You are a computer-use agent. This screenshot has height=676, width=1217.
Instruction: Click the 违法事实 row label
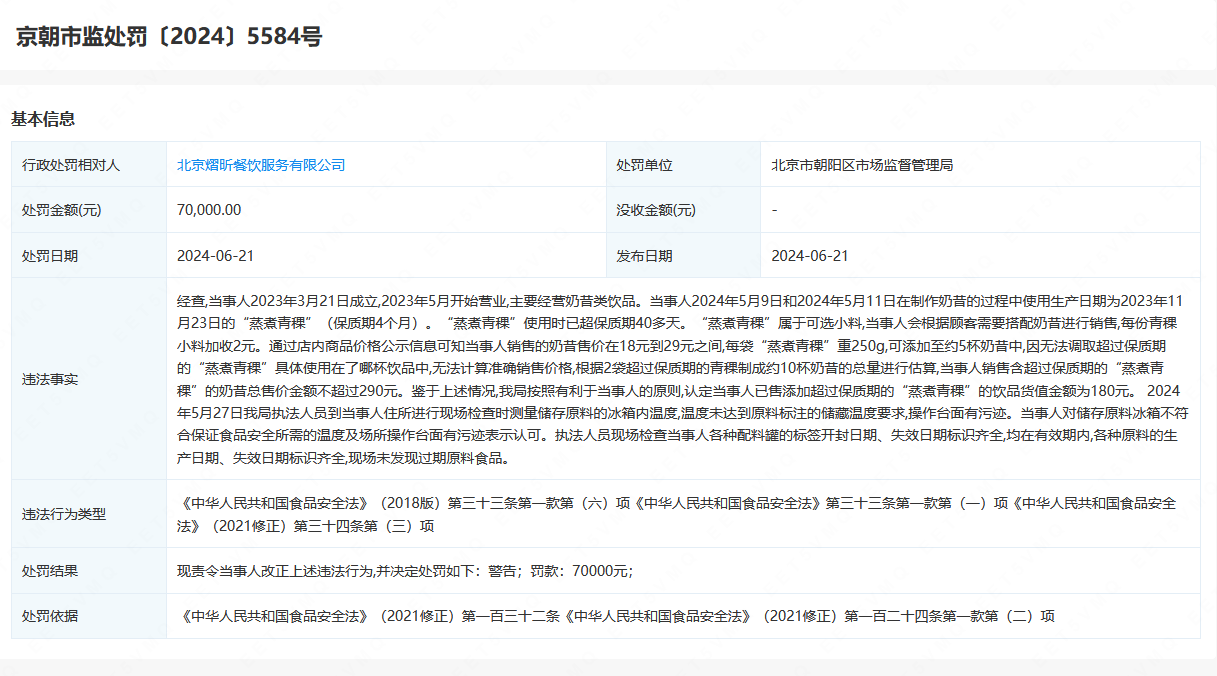50,379
